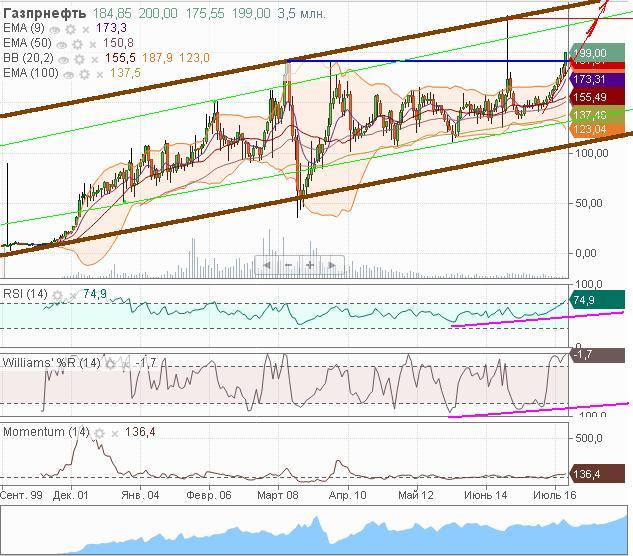The height and width of the screenshot is (556, 633).
Task: Move chart right with the right arrow button
Action: point(332,265)
